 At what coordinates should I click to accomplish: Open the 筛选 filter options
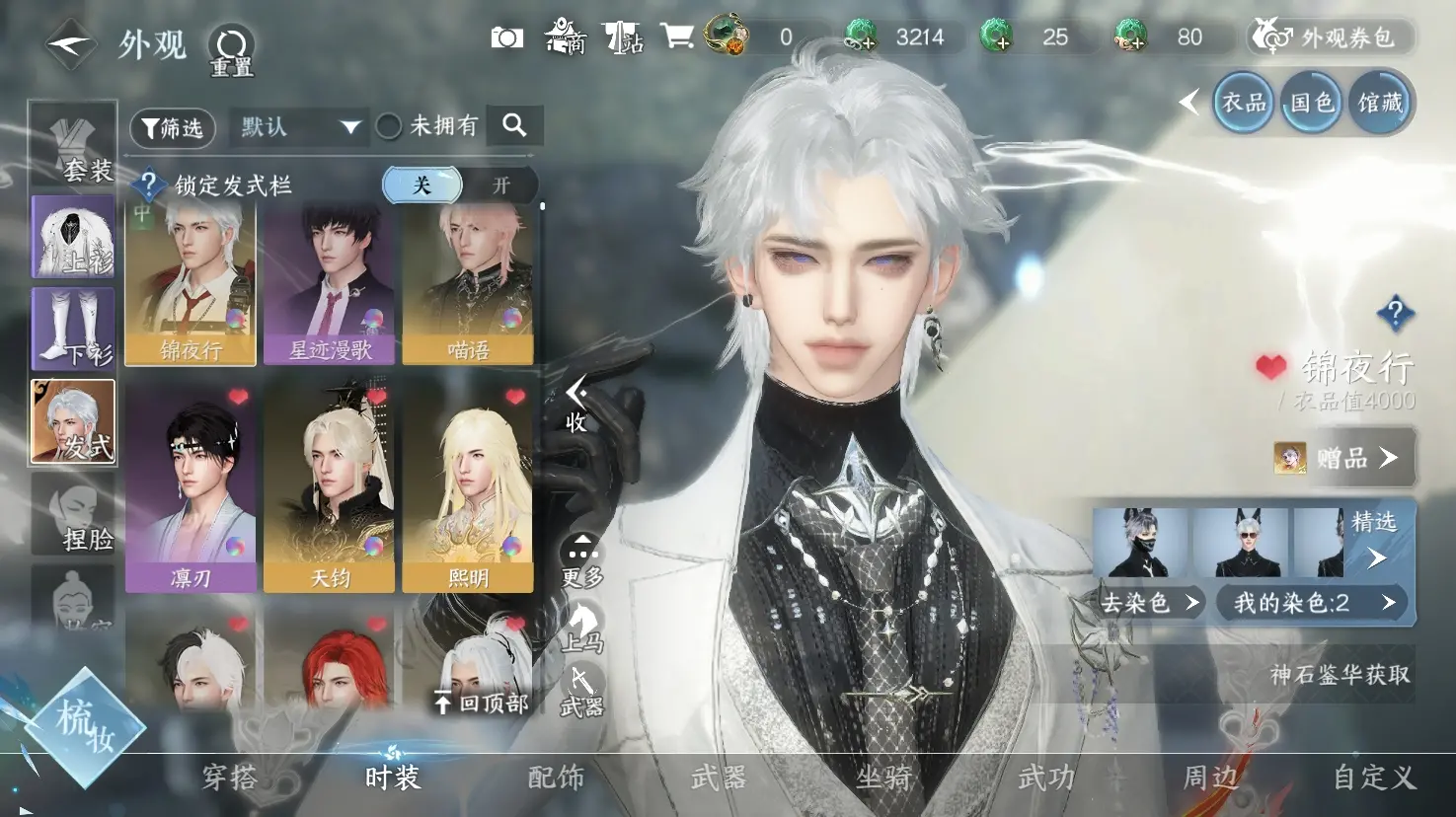(173, 127)
